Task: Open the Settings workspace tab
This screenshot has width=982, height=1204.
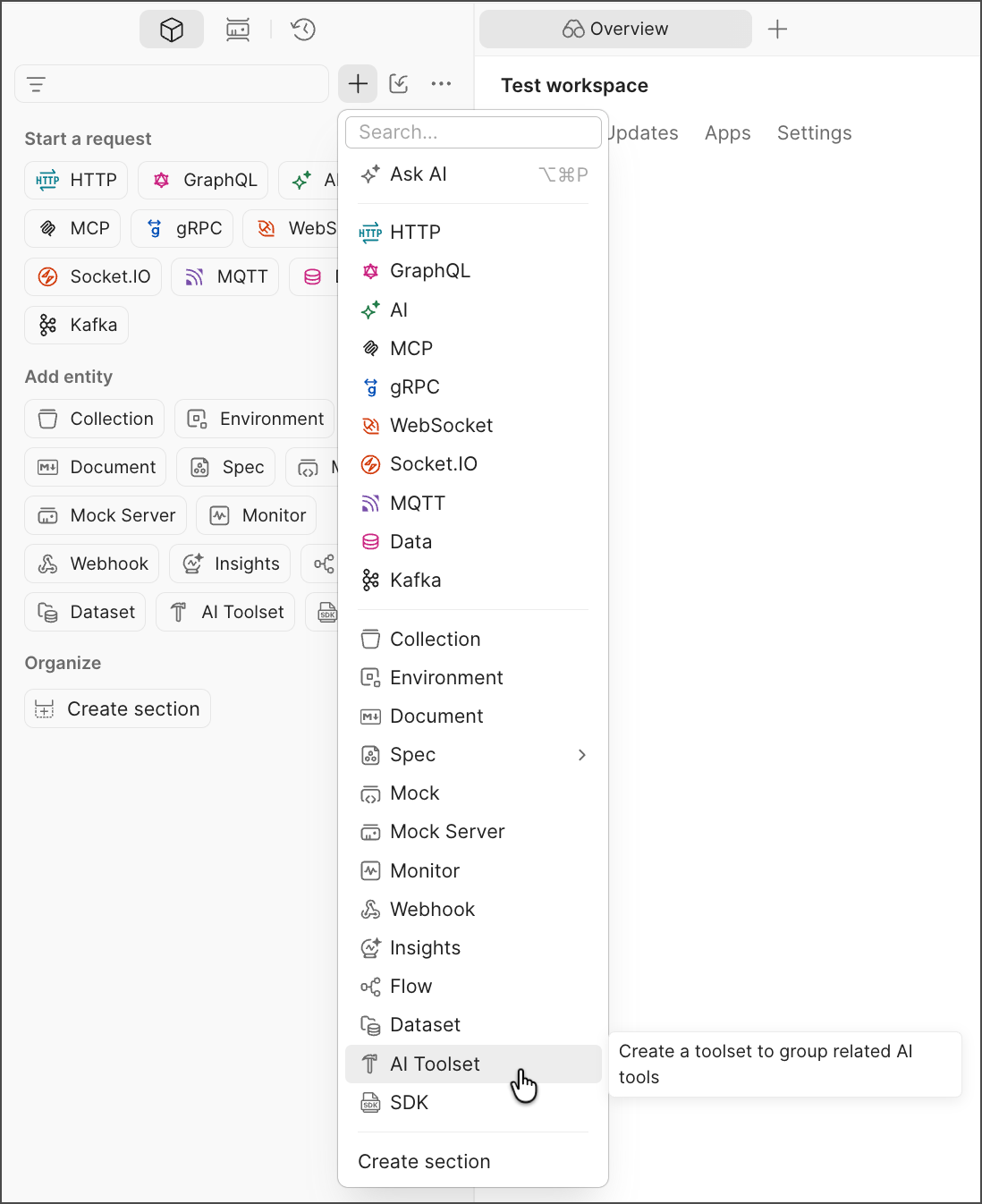Action: click(x=814, y=133)
